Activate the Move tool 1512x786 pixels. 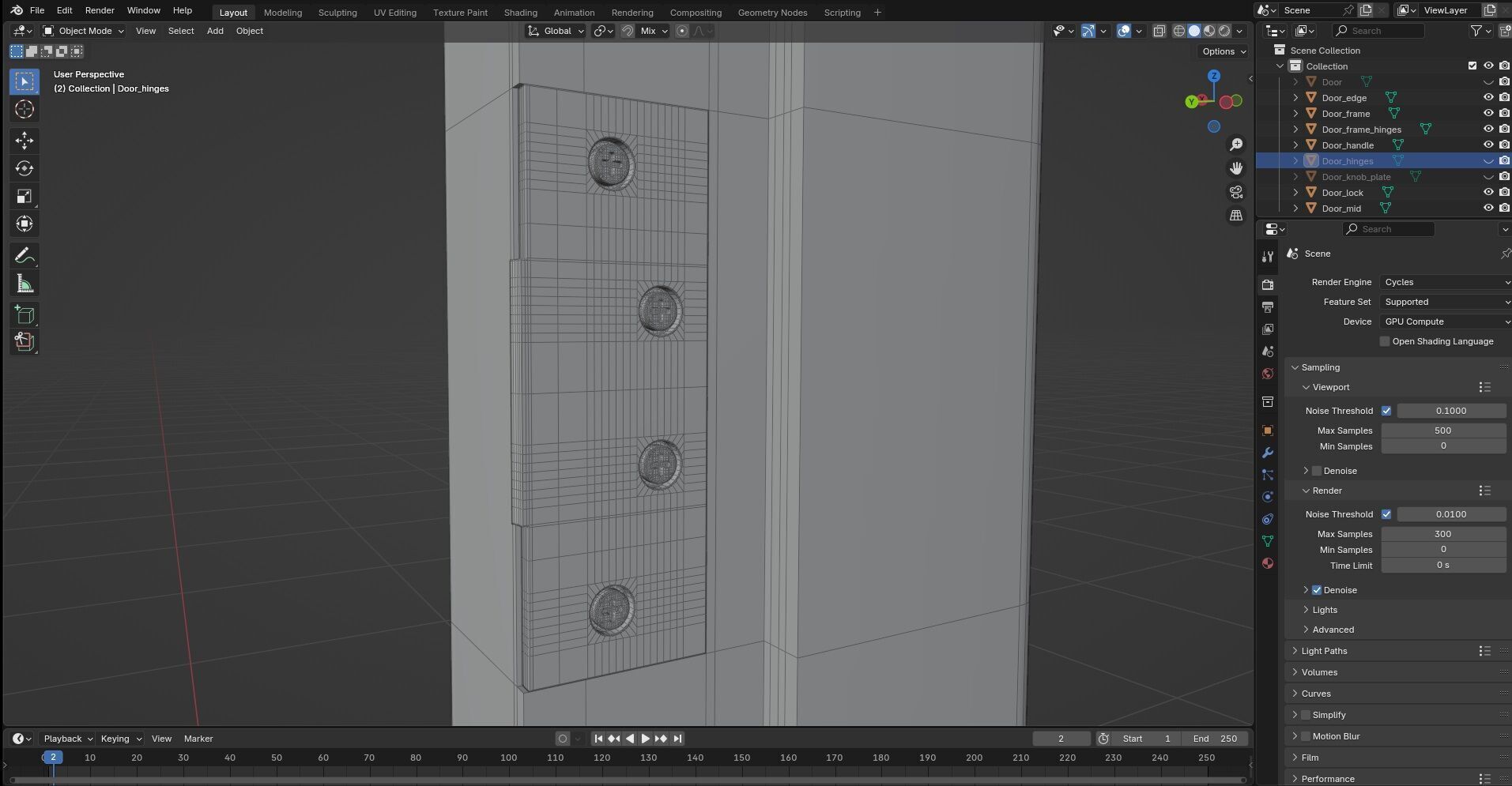pyautogui.click(x=25, y=141)
